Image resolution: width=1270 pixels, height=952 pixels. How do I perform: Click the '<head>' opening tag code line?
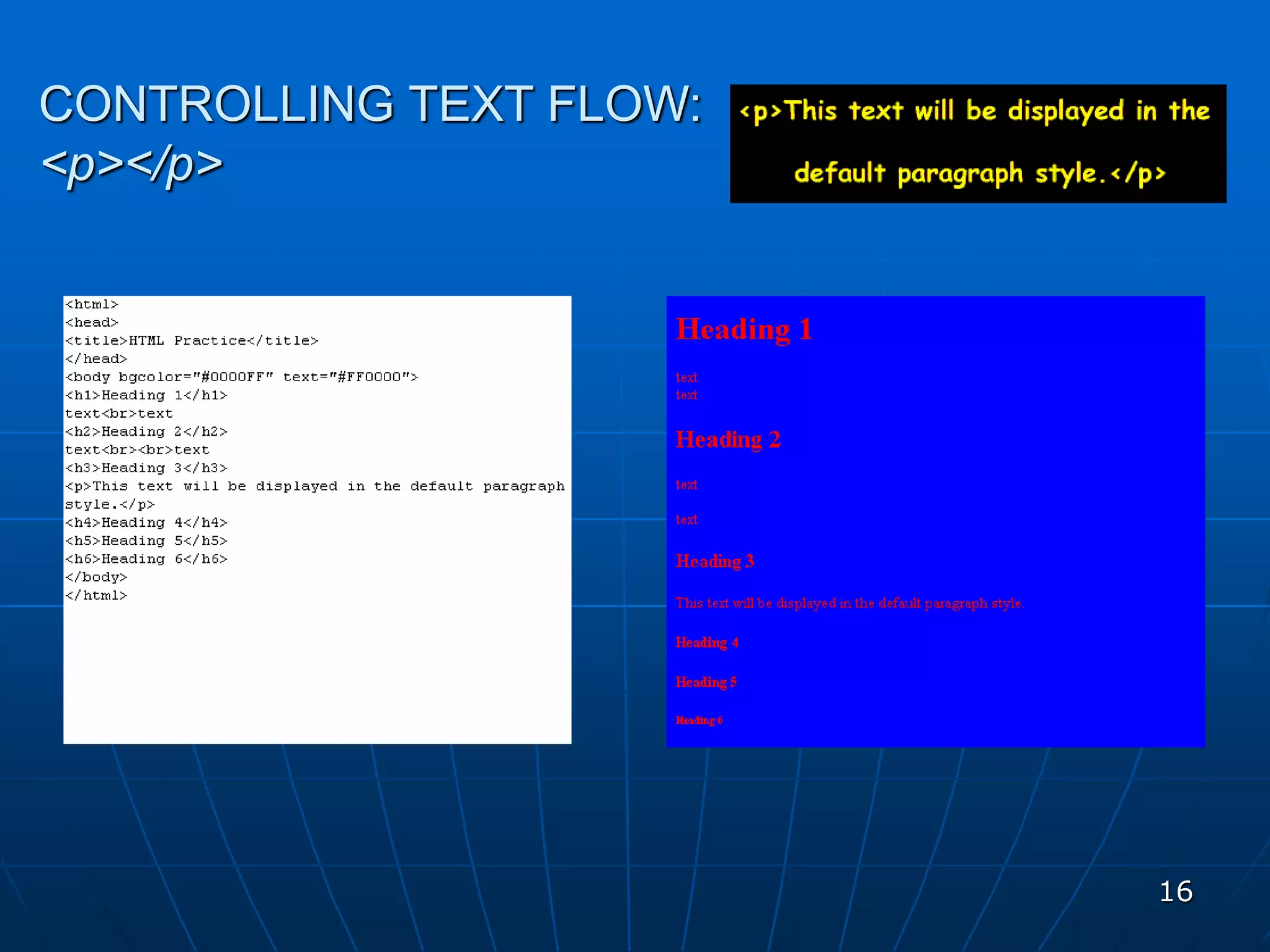point(91,322)
